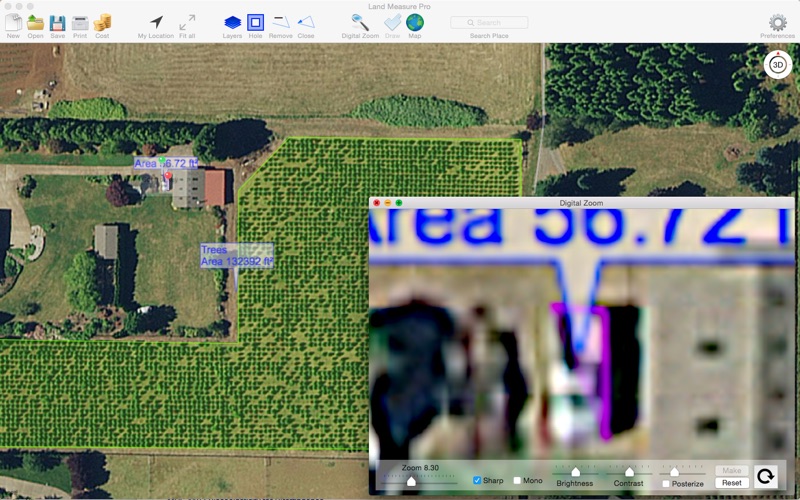800x500 pixels.
Task: Uncheck the Sharp checkbox
Action: [x=477, y=480]
